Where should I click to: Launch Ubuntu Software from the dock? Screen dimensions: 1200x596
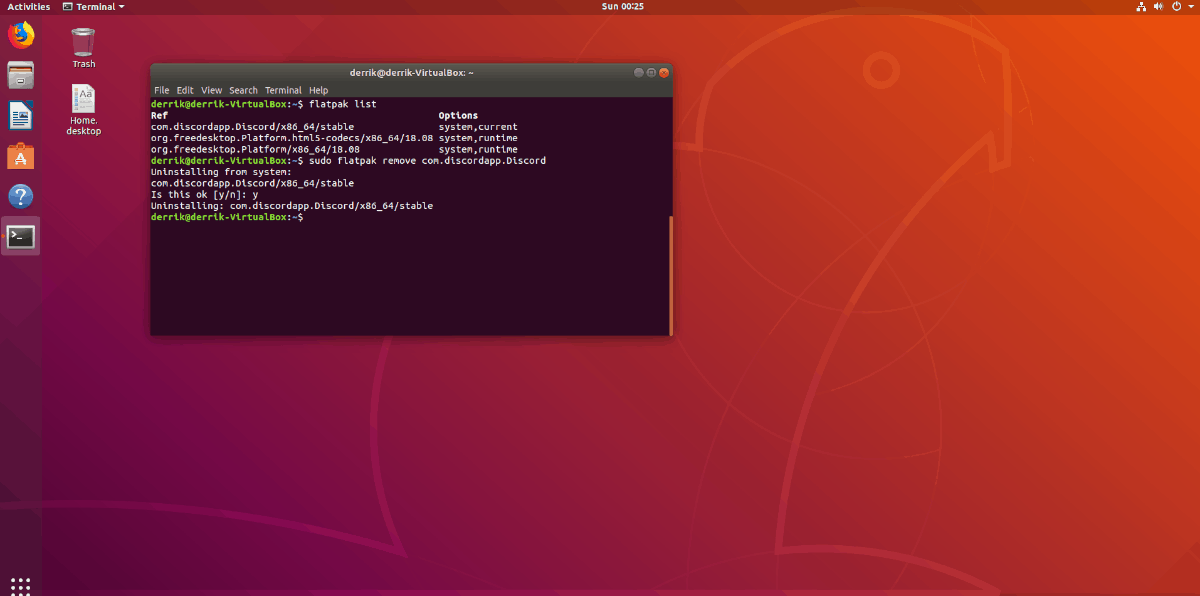20,155
